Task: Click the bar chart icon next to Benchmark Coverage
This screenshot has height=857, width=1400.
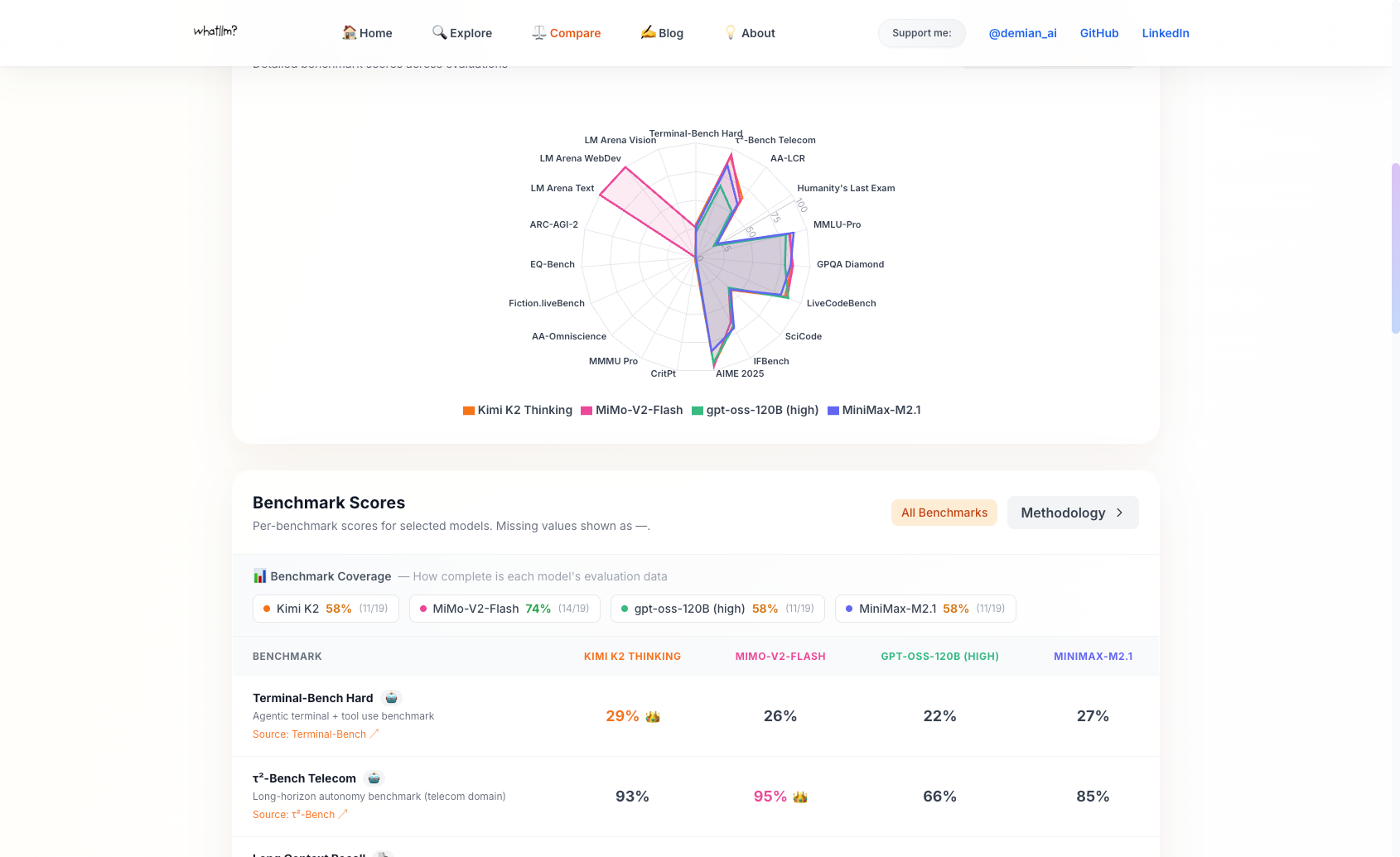Action: (x=260, y=575)
